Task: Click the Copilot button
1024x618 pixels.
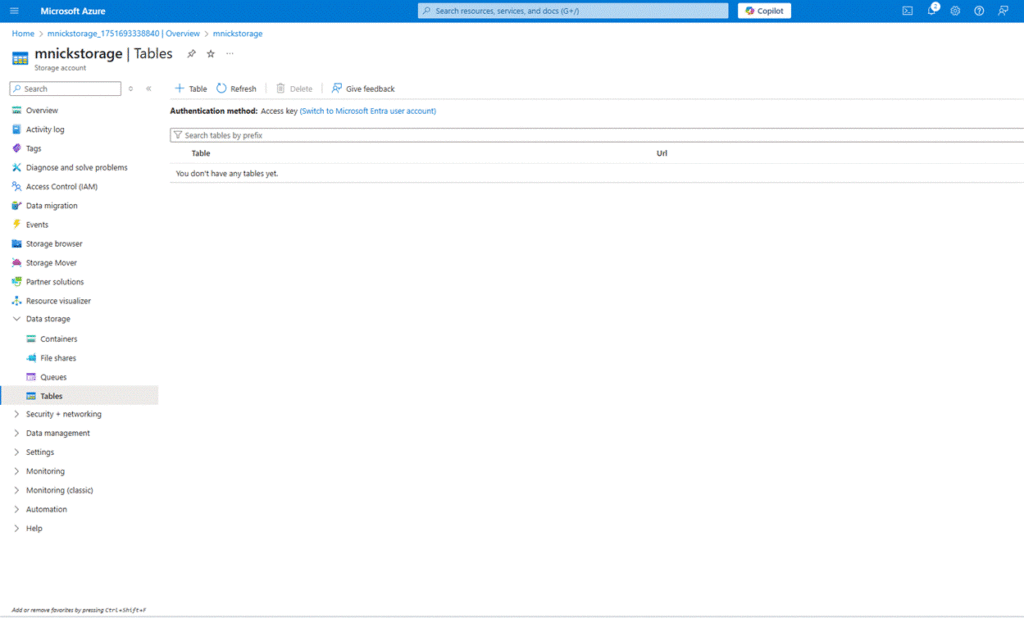Action: 765,11
